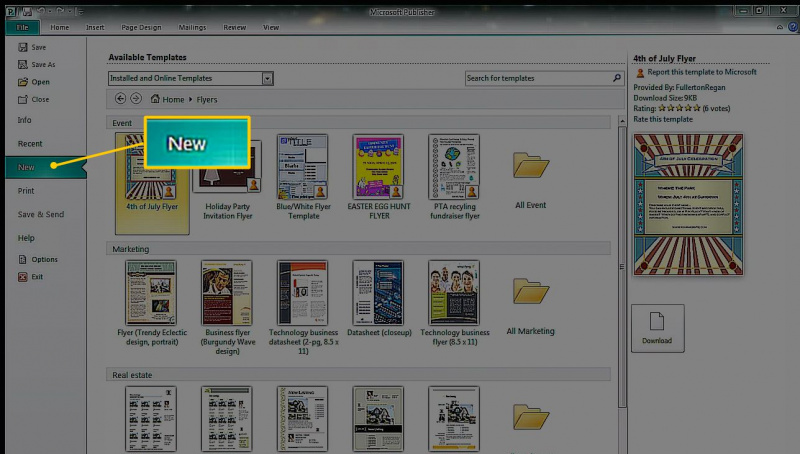Open the All Event folder
800x454 pixels.
(531, 180)
